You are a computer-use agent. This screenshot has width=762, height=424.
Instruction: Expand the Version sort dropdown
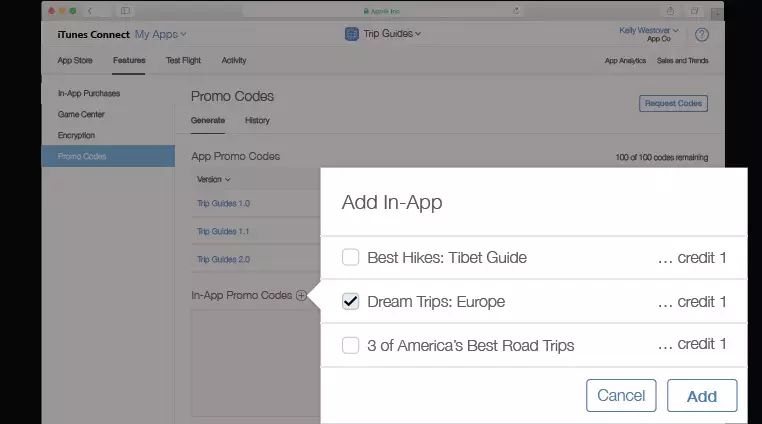coord(213,179)
